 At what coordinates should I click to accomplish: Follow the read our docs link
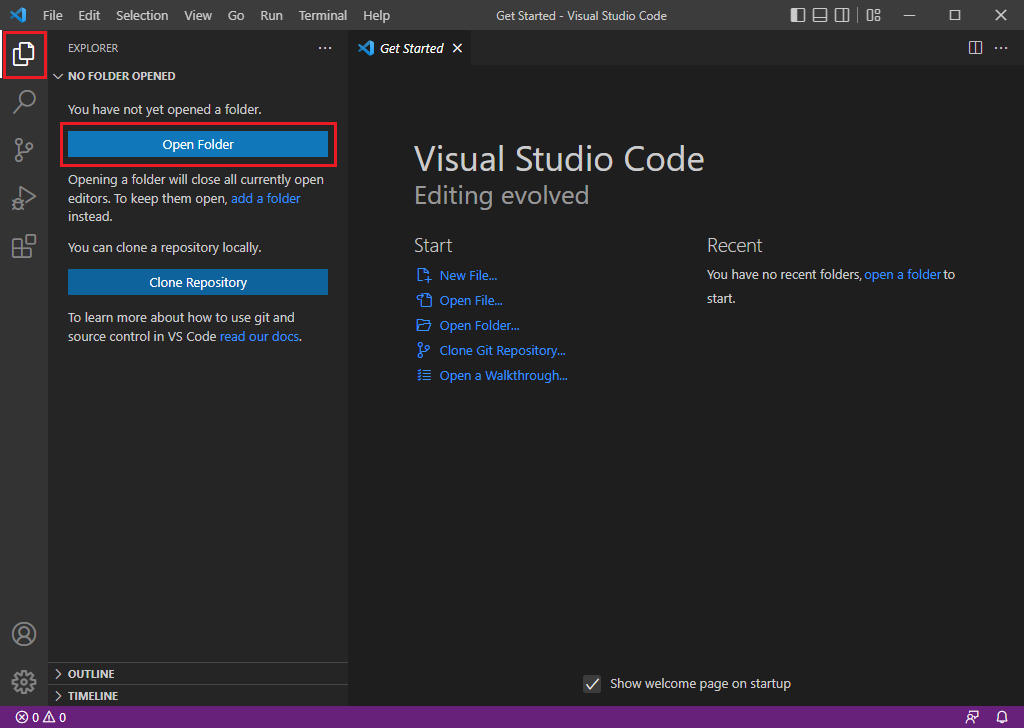point(259,336)
